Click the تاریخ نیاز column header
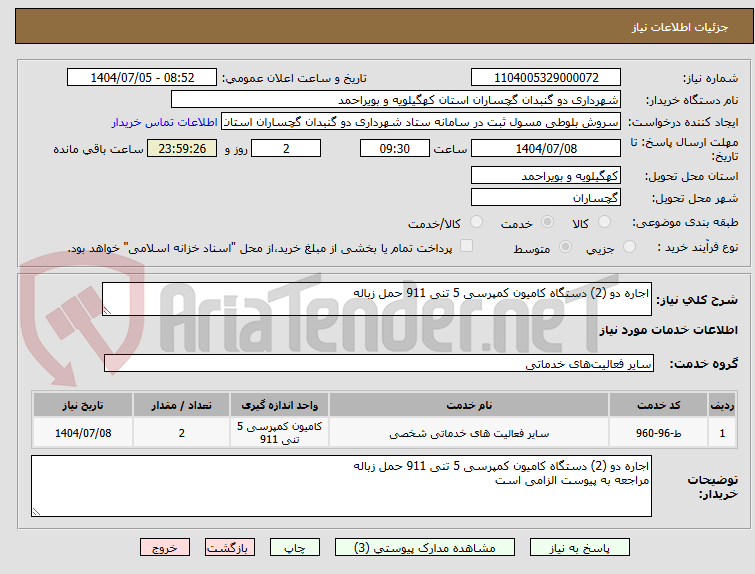The image size is (755, 574). [x=83, y=405]
